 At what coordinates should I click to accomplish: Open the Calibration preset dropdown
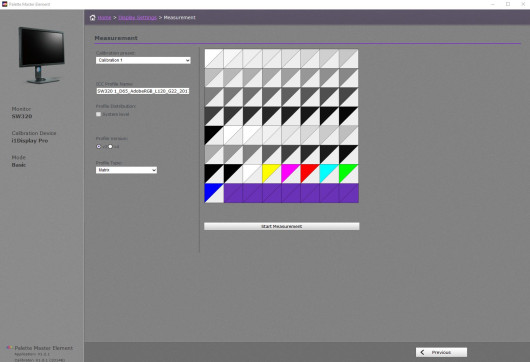click(143, 60)
